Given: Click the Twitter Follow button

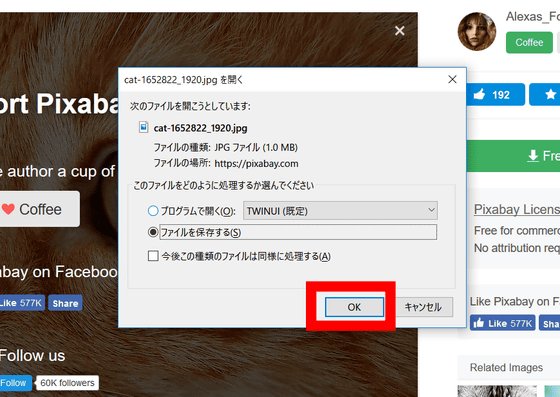Looking at the screenshot, I should 16,383.
